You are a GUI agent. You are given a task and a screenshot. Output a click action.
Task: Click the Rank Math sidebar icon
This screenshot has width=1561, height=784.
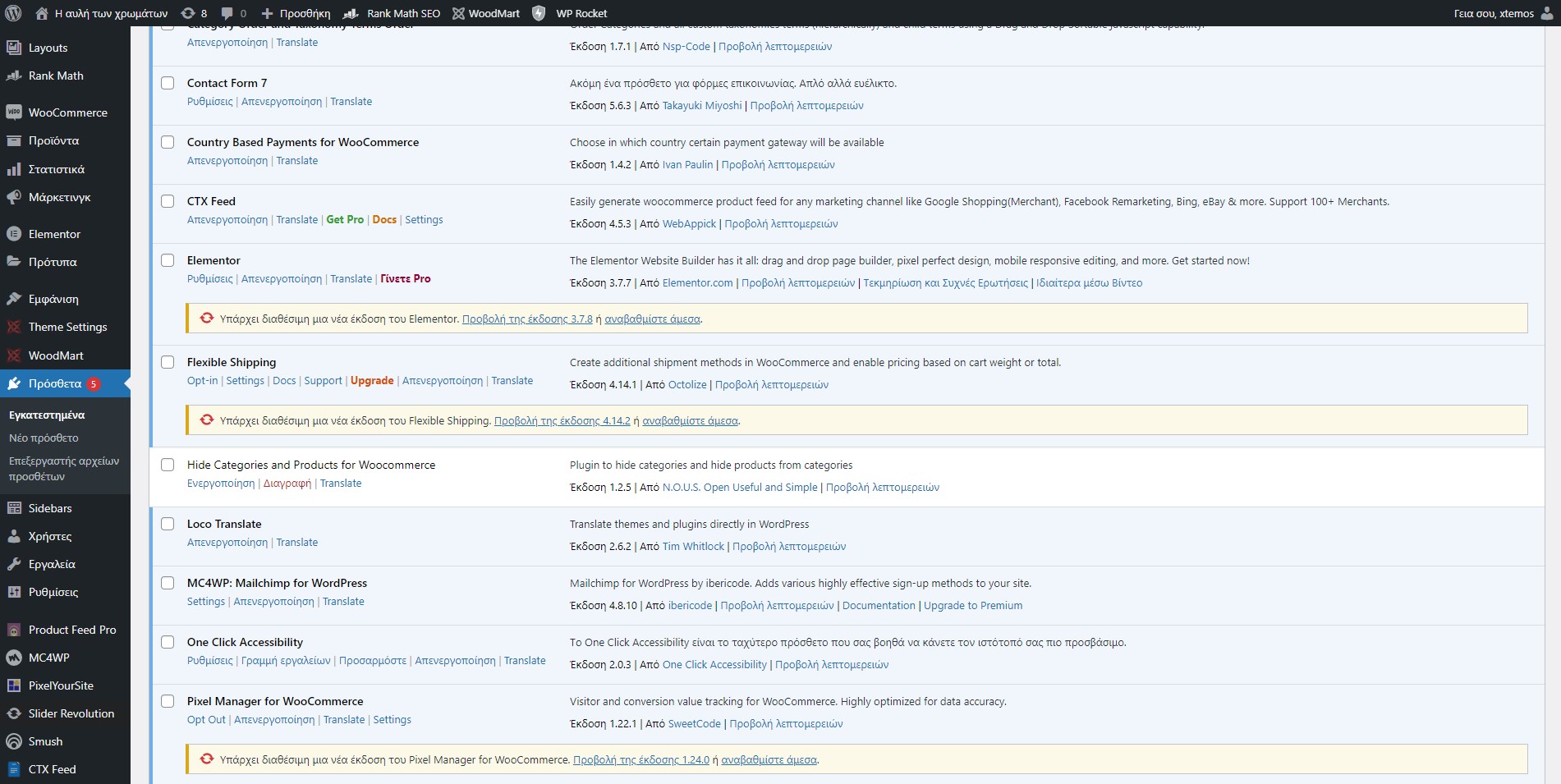point(14,76)
